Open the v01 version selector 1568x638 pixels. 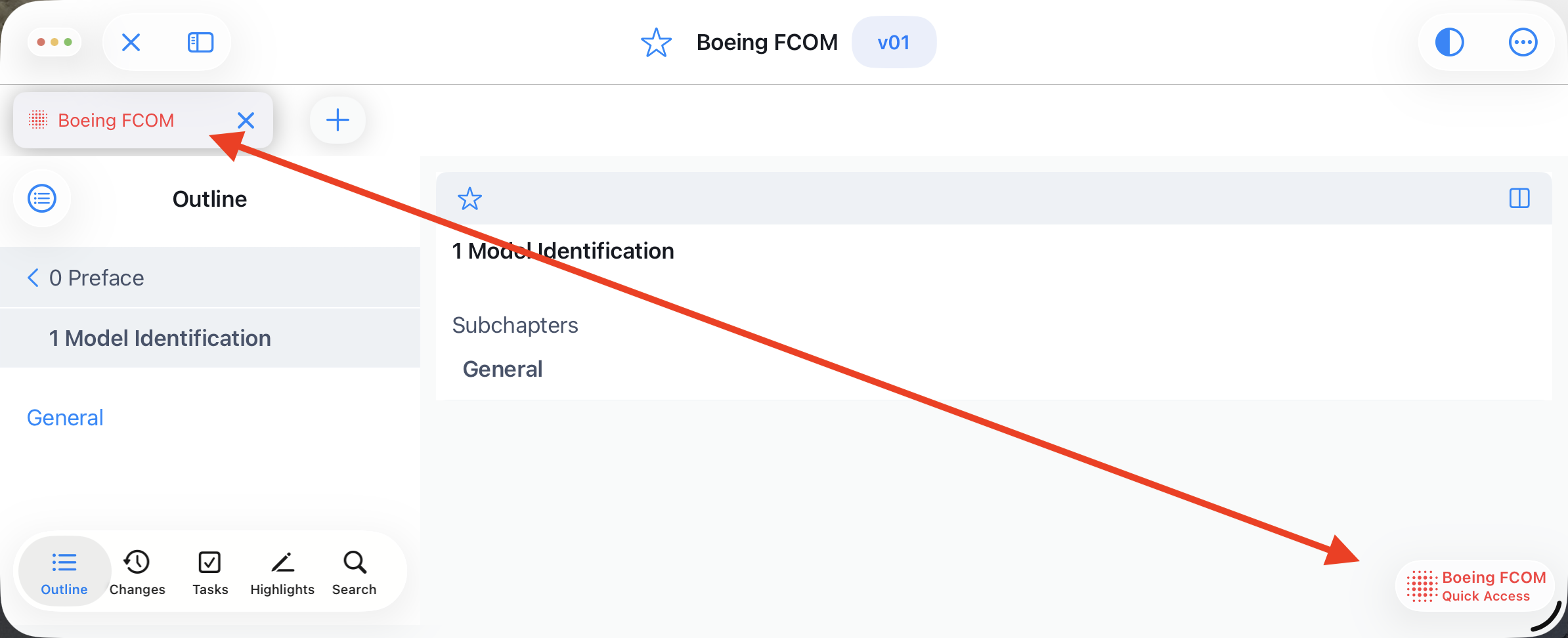(x=894, y=43)
